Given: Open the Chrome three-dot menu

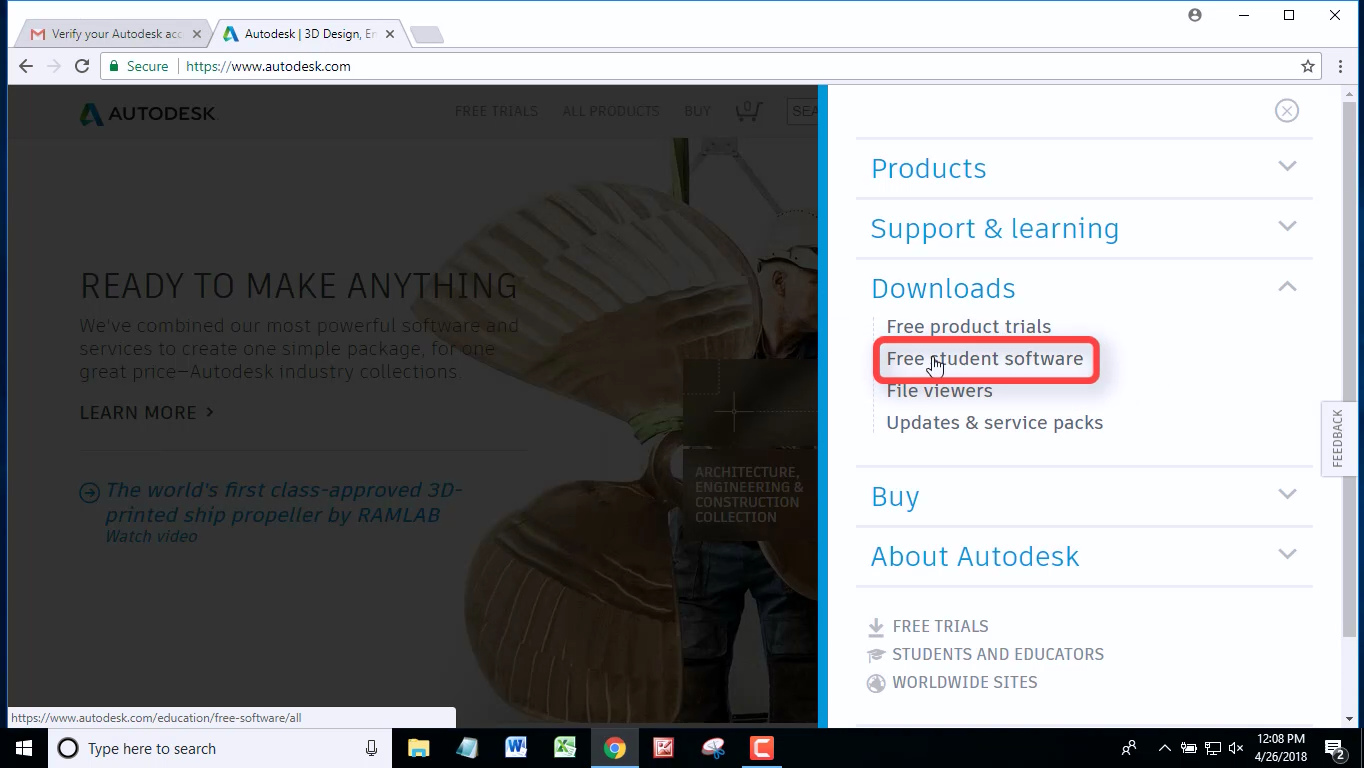Looking at the screenshot, I should 1341,66.
